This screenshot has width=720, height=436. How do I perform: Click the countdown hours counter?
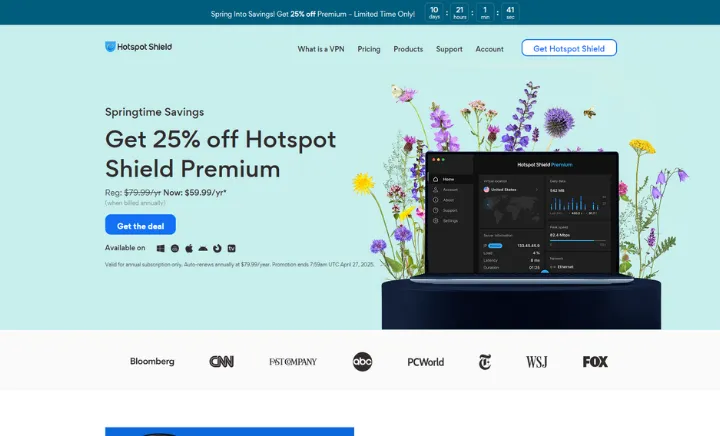click(460, 12)
